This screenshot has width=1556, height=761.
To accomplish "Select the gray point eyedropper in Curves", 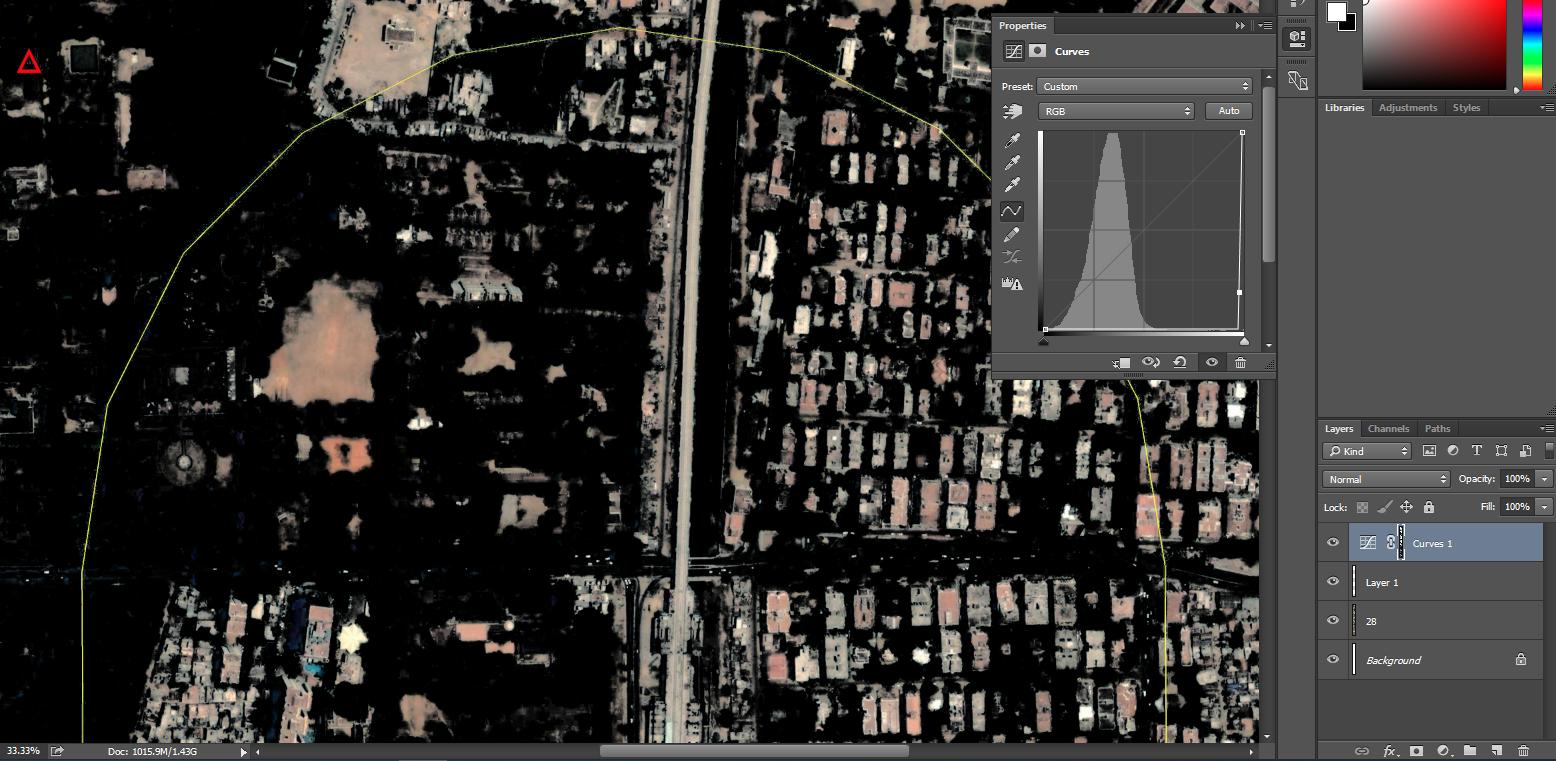I will click(1012, 163).
